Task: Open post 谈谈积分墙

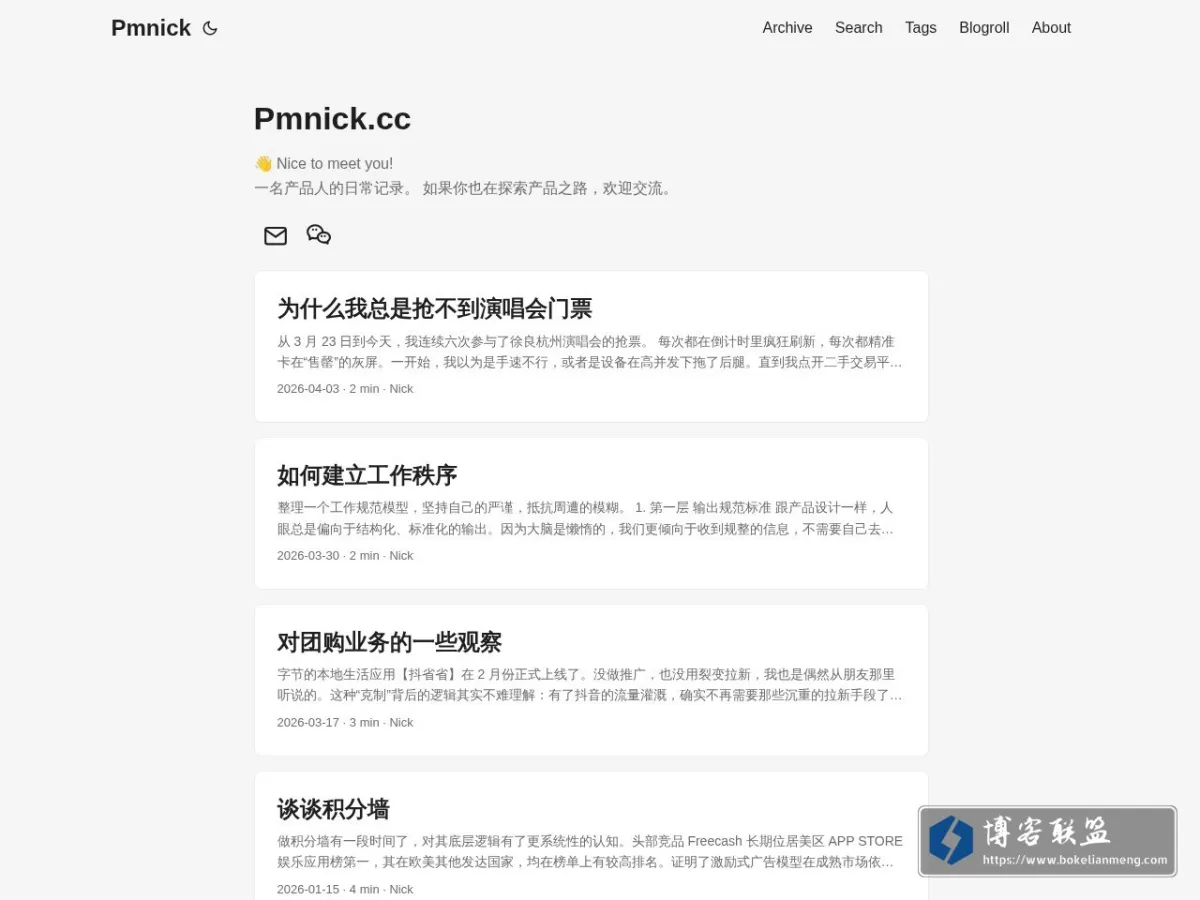Action: coord(333,809)
